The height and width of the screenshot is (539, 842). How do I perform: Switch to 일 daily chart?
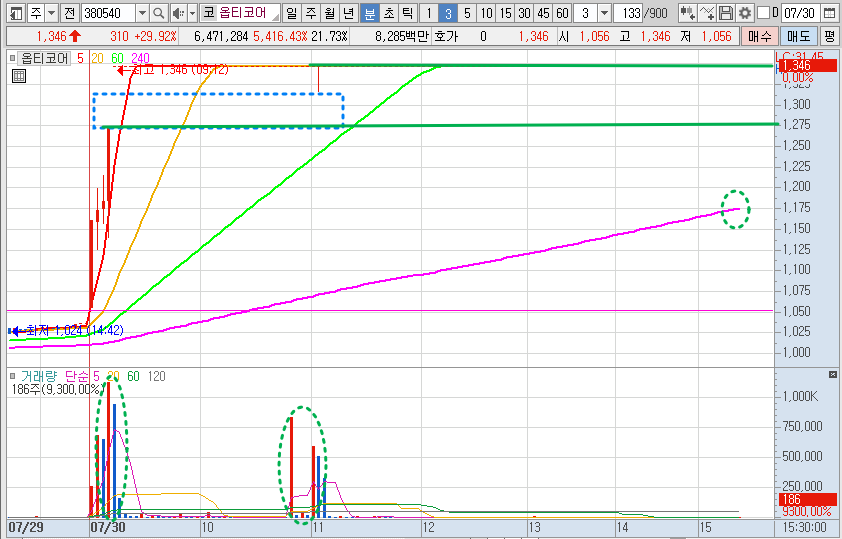tap(291, 13)
